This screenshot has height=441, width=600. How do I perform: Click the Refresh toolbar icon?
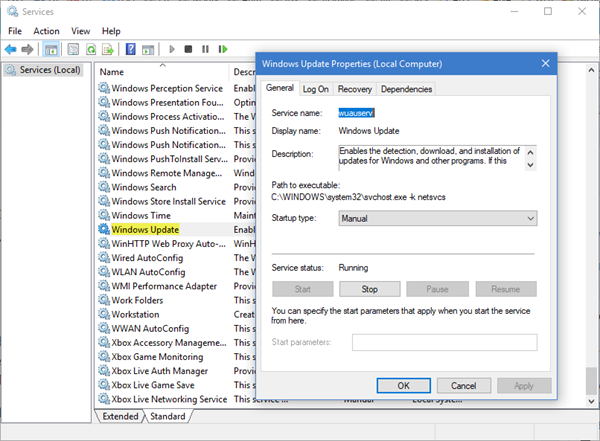coord(90,49)
